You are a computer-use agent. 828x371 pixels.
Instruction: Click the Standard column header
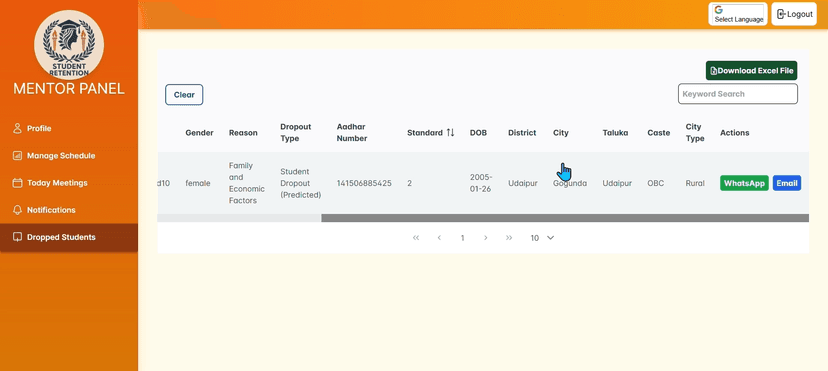click(425, 133)
